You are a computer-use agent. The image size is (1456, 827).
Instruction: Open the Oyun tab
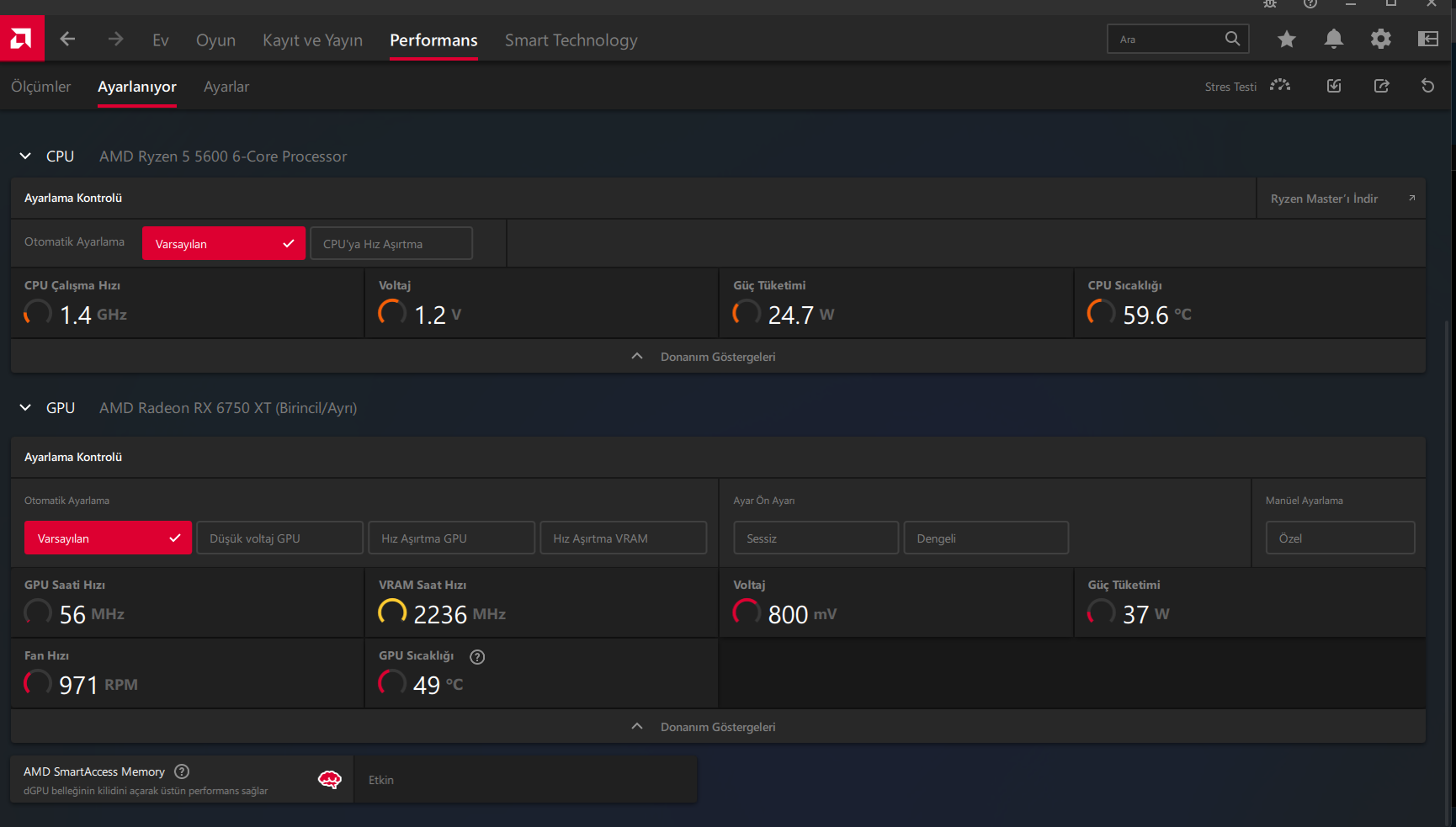215,40
